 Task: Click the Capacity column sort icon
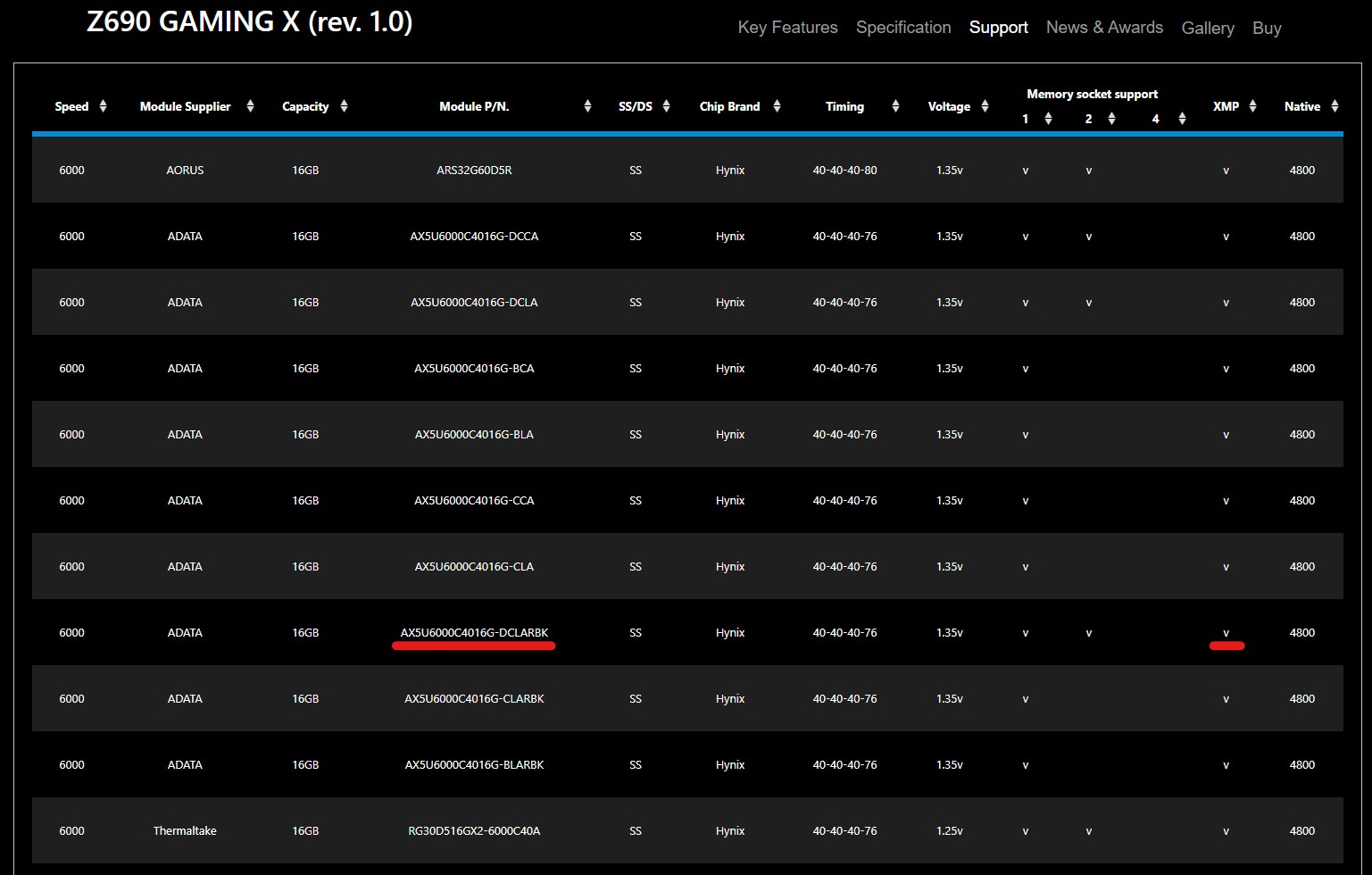pos(344,106)
